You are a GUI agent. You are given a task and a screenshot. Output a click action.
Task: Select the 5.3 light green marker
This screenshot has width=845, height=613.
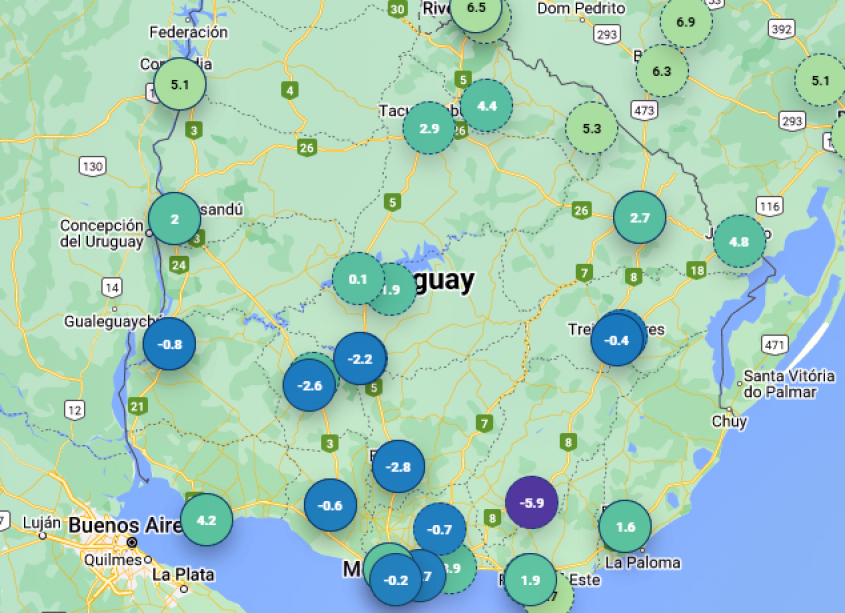point(591,128)
